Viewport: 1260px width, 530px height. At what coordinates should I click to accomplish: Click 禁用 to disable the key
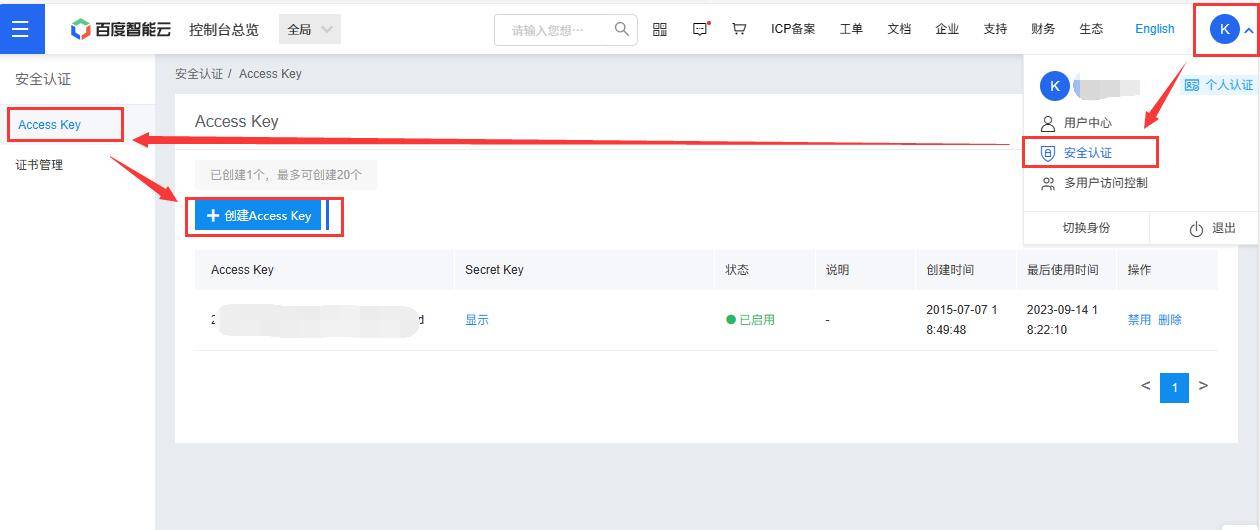click(1139, 320)
